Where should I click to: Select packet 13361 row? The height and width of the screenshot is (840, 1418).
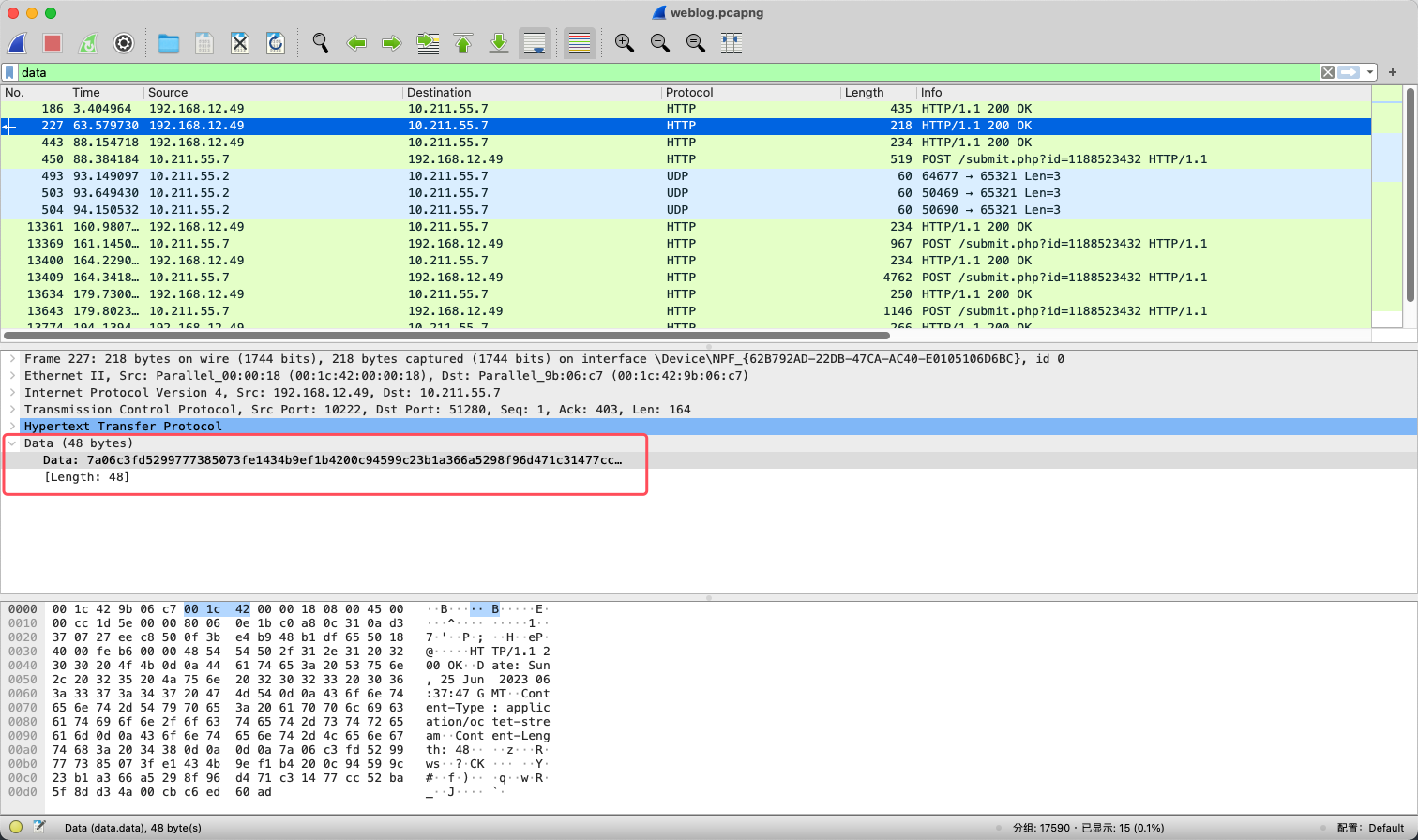tap(686, 227)
